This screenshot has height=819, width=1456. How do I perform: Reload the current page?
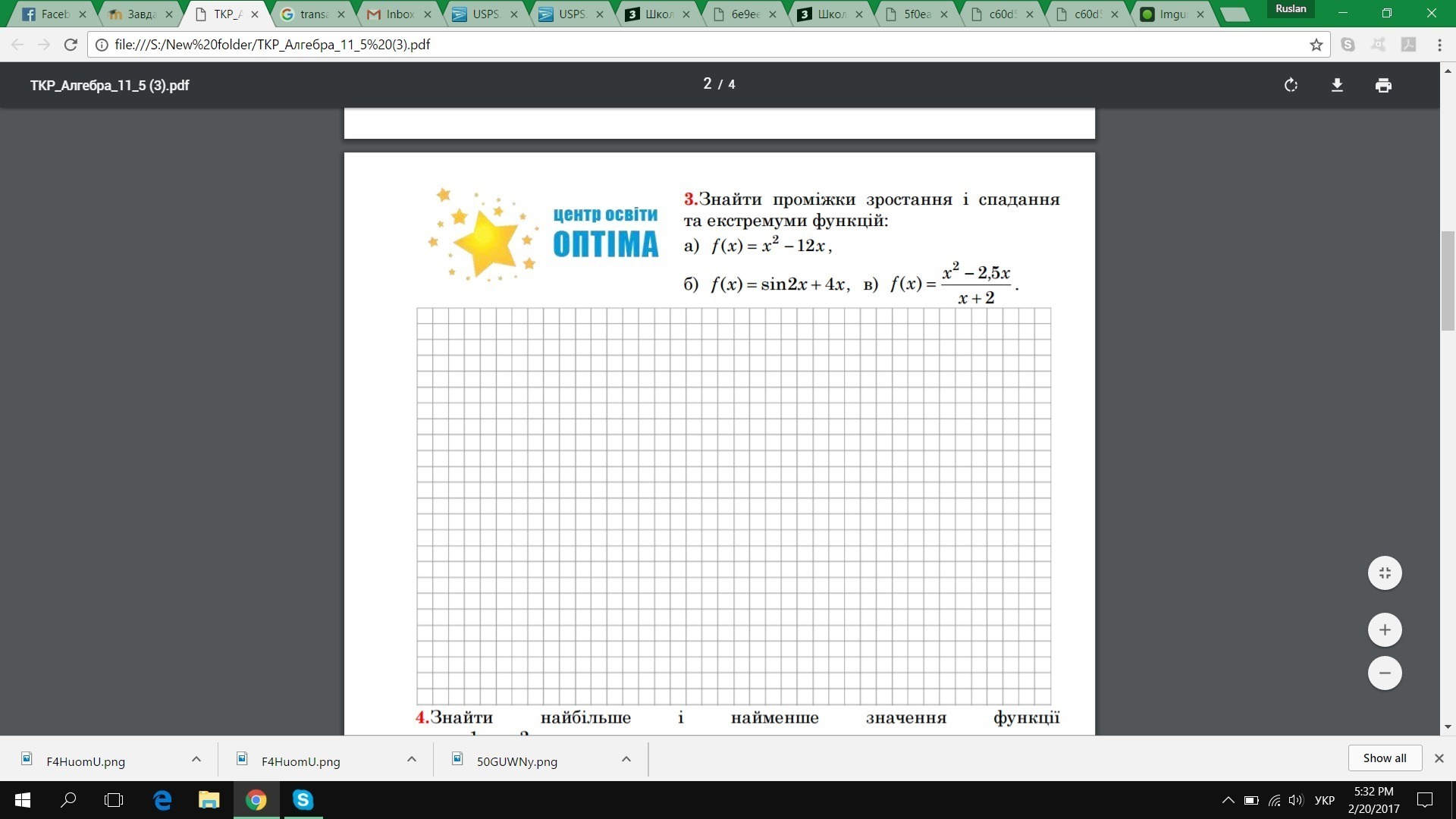pos(71,45)
